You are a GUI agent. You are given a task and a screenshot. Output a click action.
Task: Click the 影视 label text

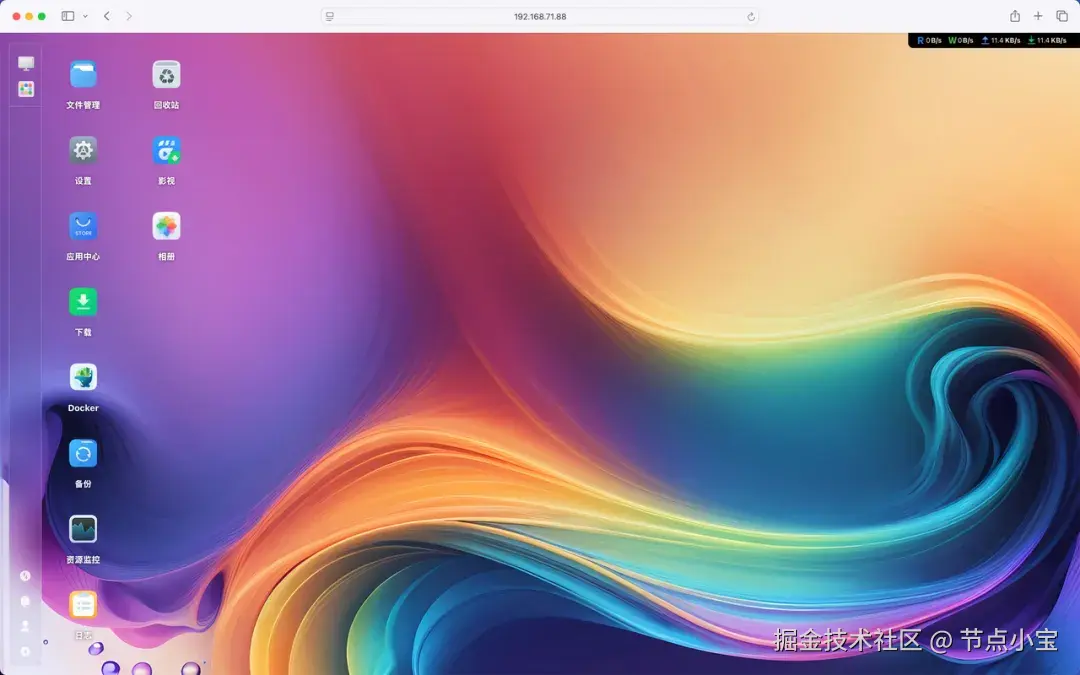pyautogui.click(x=167, y=180)
